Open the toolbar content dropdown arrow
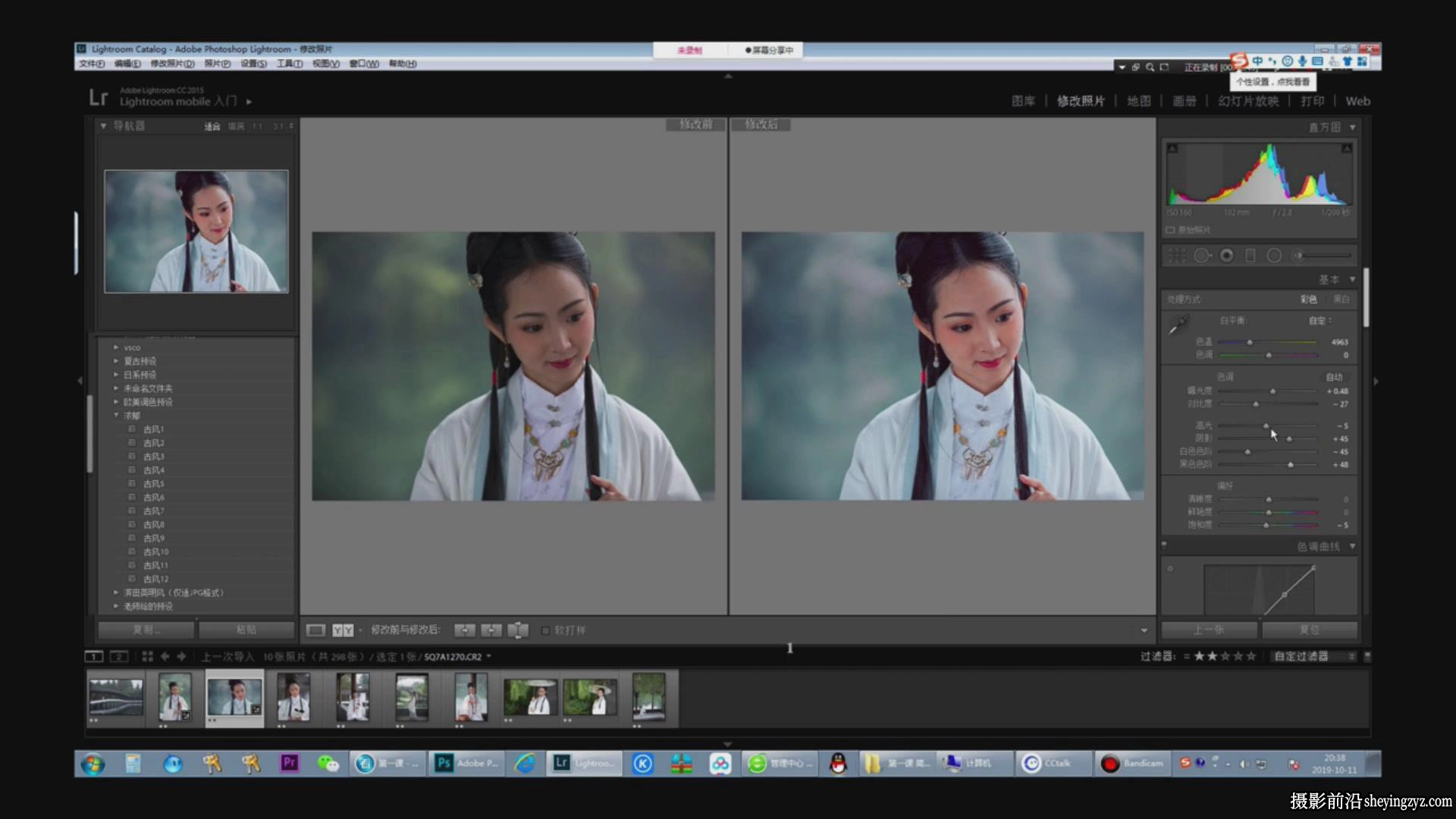Viewport: 1456px width, 819px height. pyautogui.click(x=1144, y=630)
